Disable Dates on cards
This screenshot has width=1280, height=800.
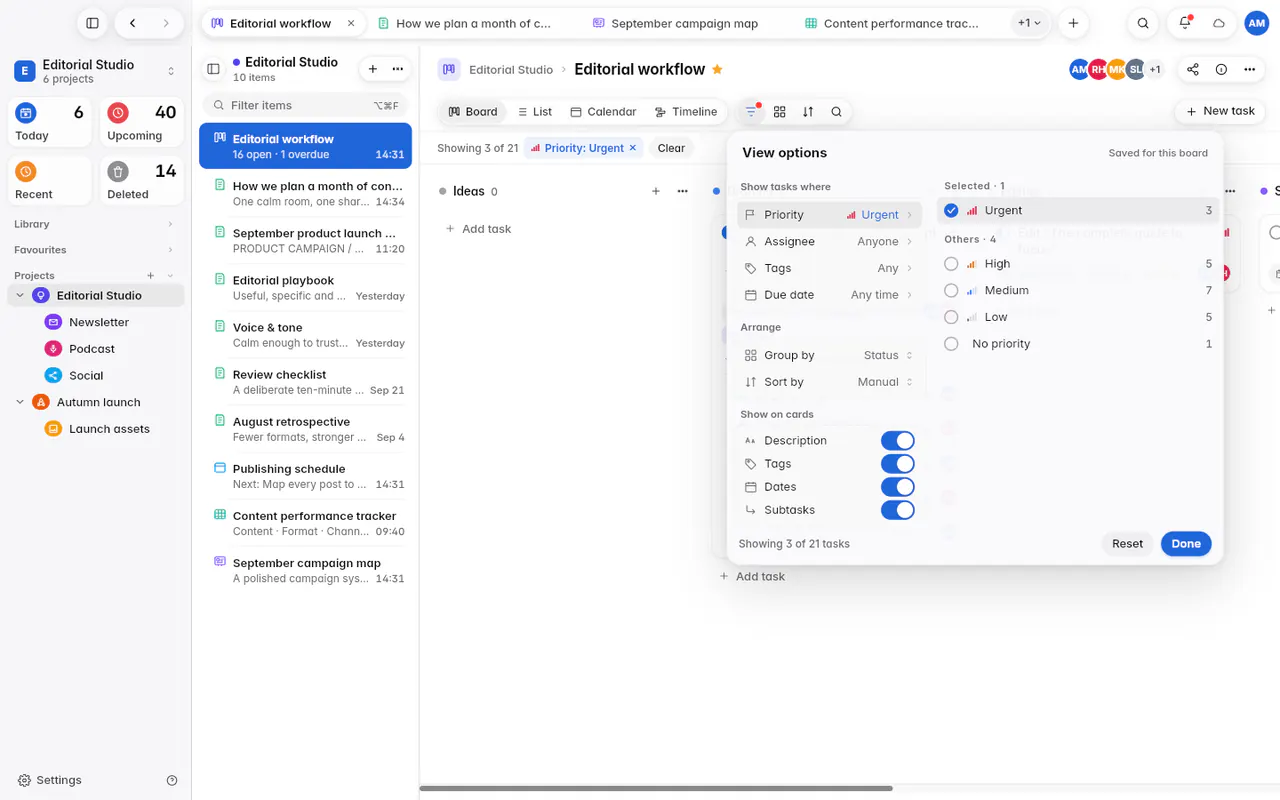coord(897,487)
